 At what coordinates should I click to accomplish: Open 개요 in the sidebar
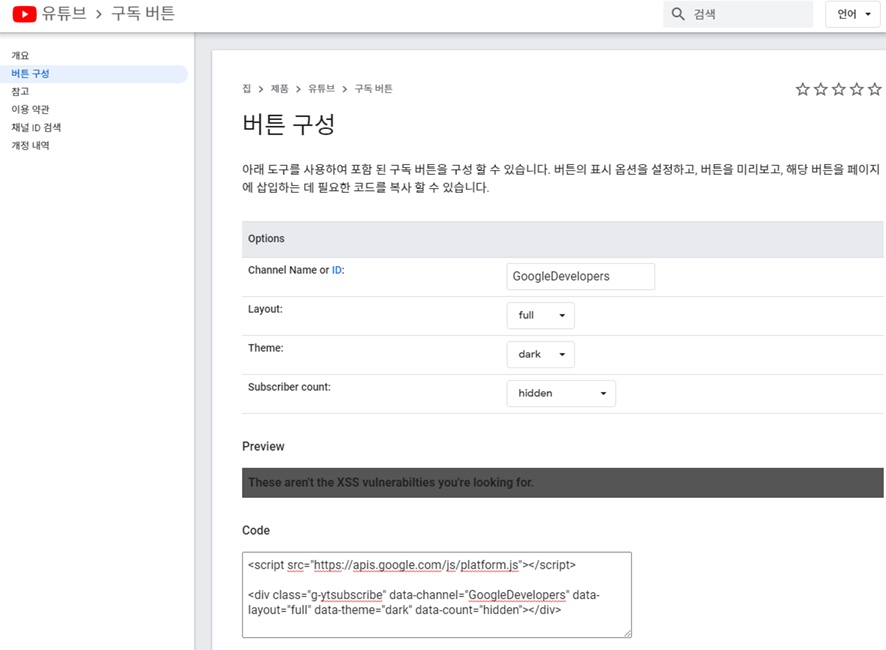[20, 55]
